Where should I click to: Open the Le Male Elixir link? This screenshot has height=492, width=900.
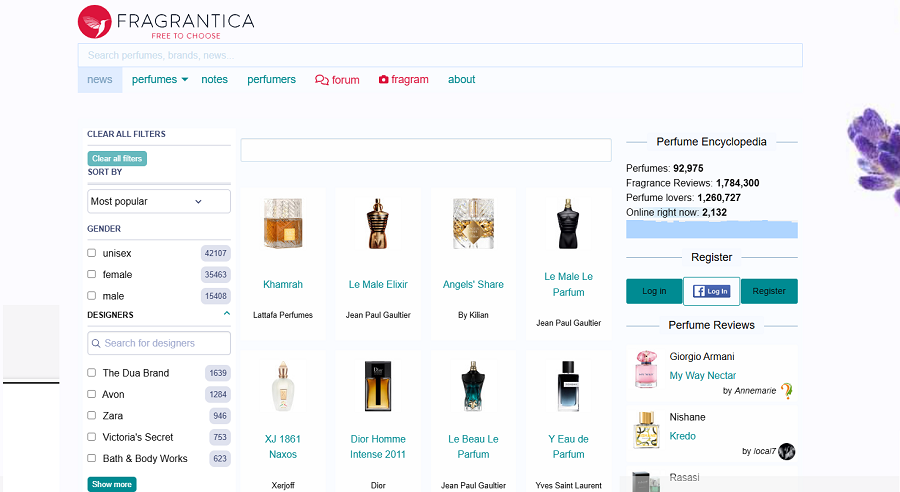(378, 284)
